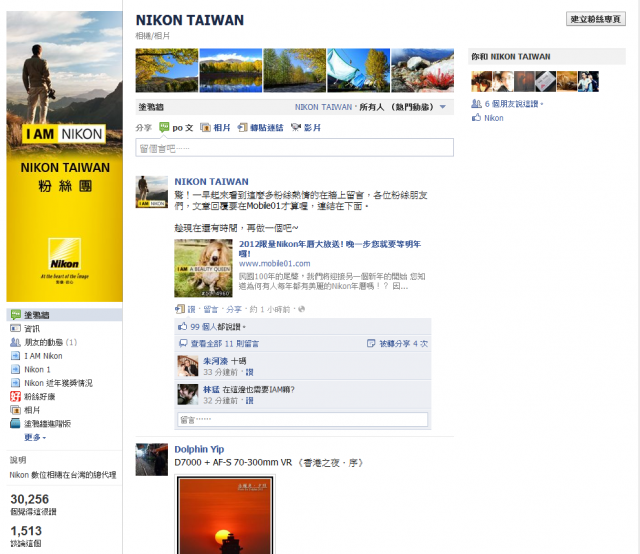Select the 影片 video share icon

point(296,128)
